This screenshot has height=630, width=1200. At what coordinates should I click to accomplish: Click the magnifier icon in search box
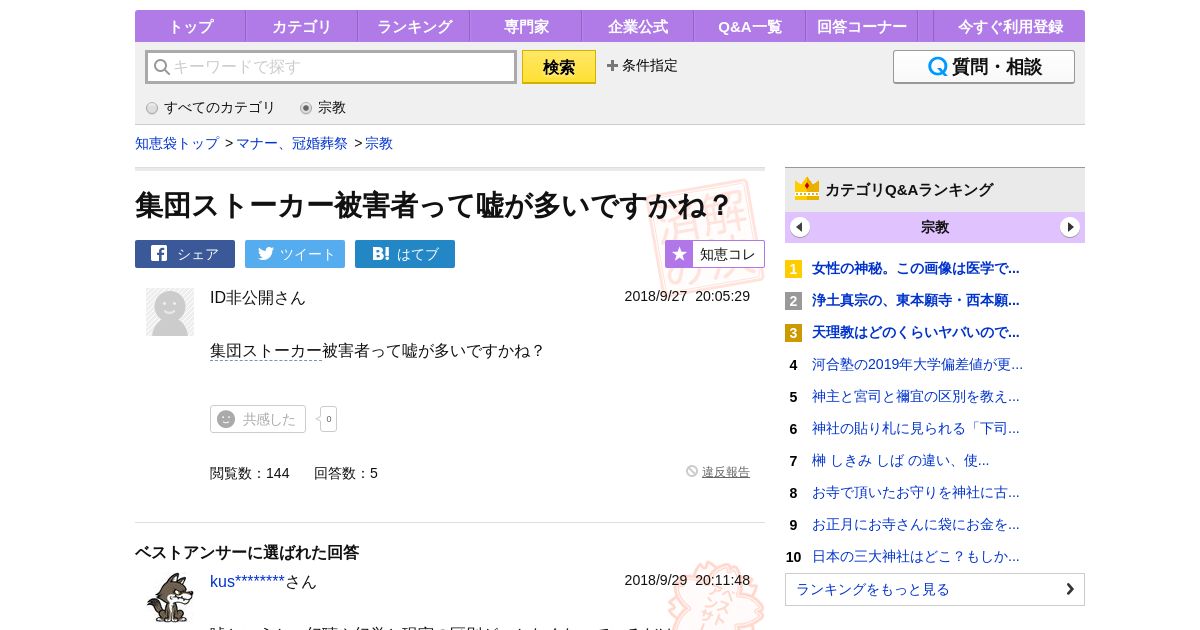coord(161,67)
